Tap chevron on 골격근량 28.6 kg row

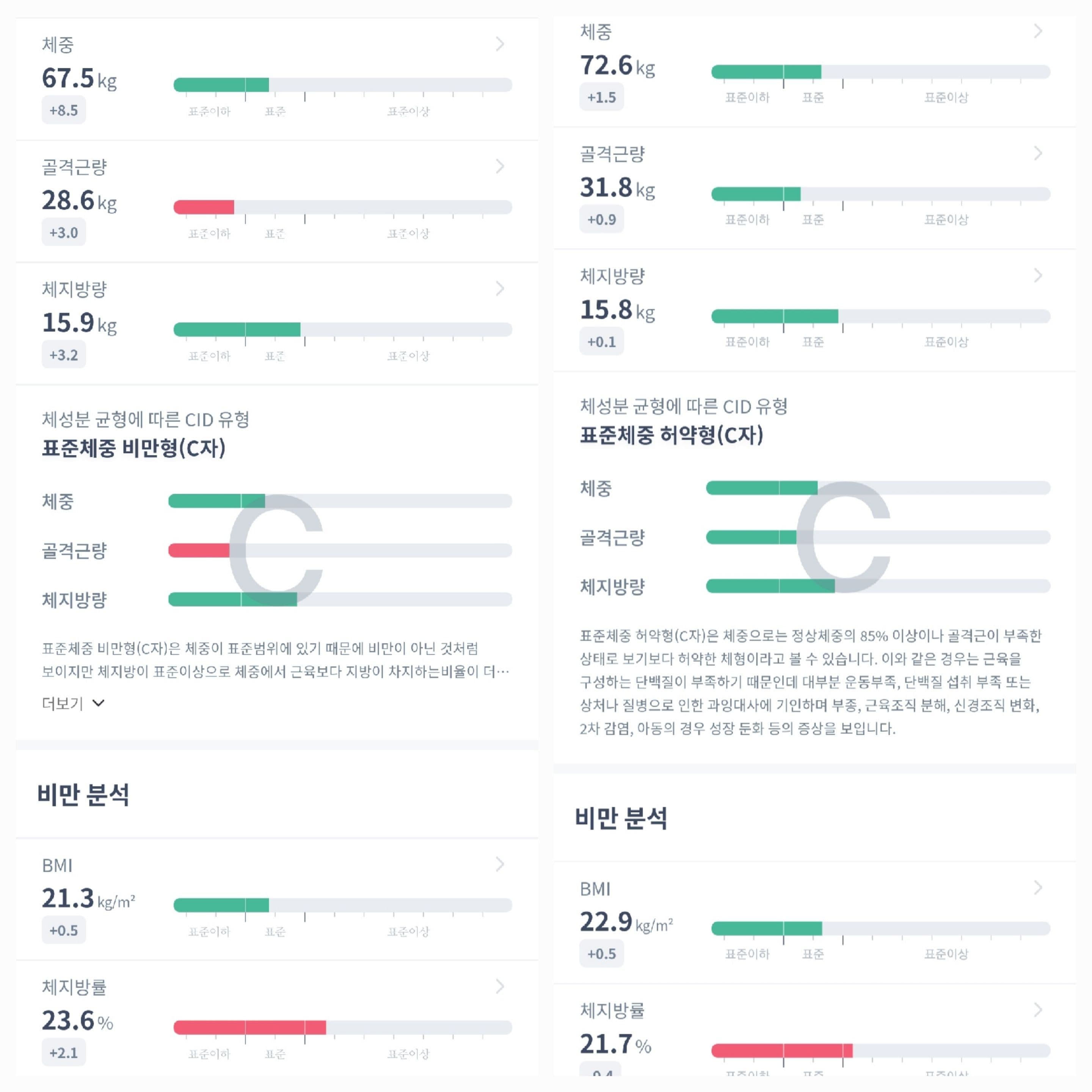pos(500,166)
